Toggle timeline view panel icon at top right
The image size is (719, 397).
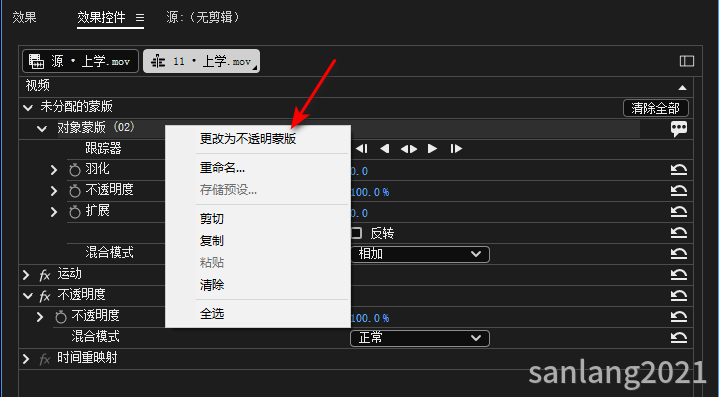(x=686, y=61)
